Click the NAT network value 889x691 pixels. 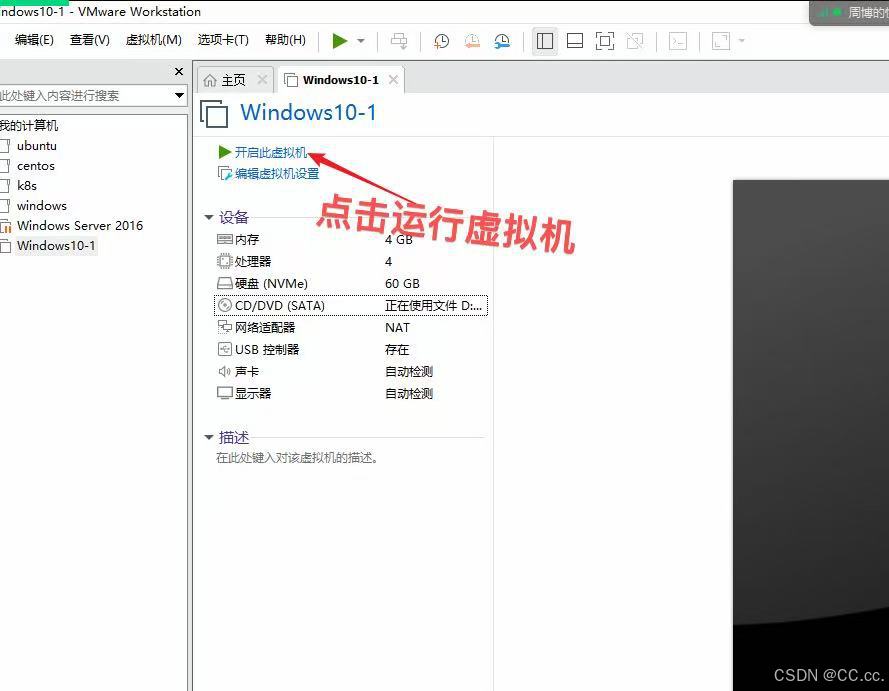[x=397, y=328]
